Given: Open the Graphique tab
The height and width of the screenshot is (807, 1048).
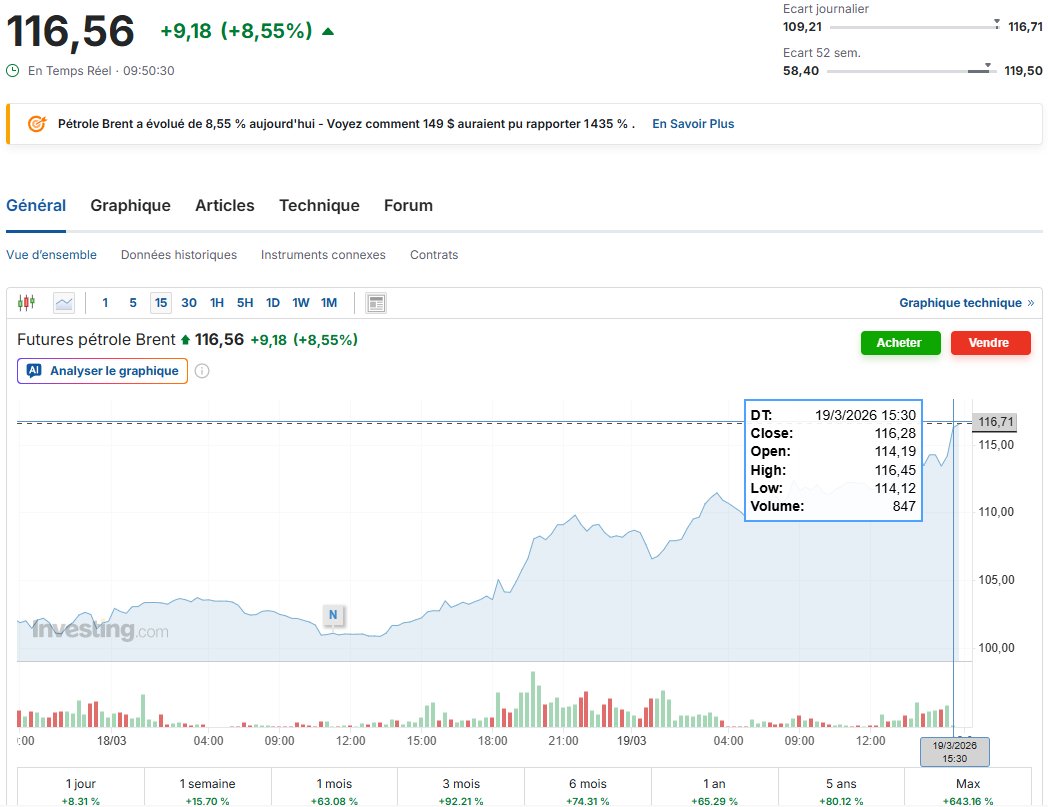Looking at the screenshot, I should (130, 205).
